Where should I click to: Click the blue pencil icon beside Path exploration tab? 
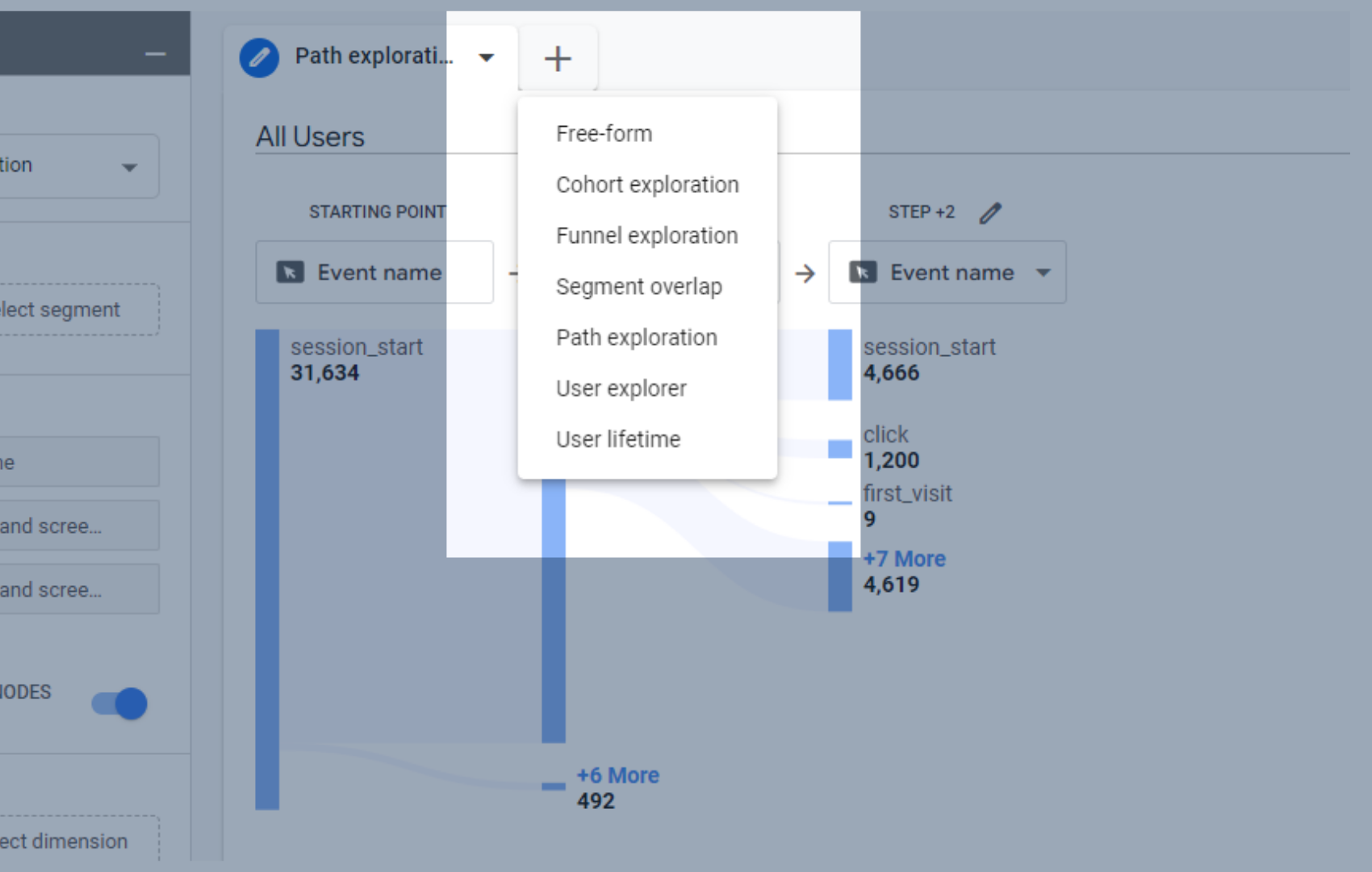pos(259,58)
